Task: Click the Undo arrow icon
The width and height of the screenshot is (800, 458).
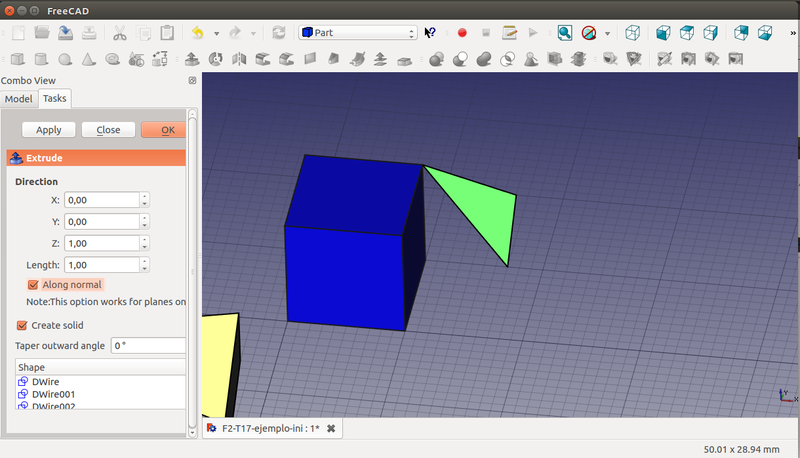Action: pos(197,33)
